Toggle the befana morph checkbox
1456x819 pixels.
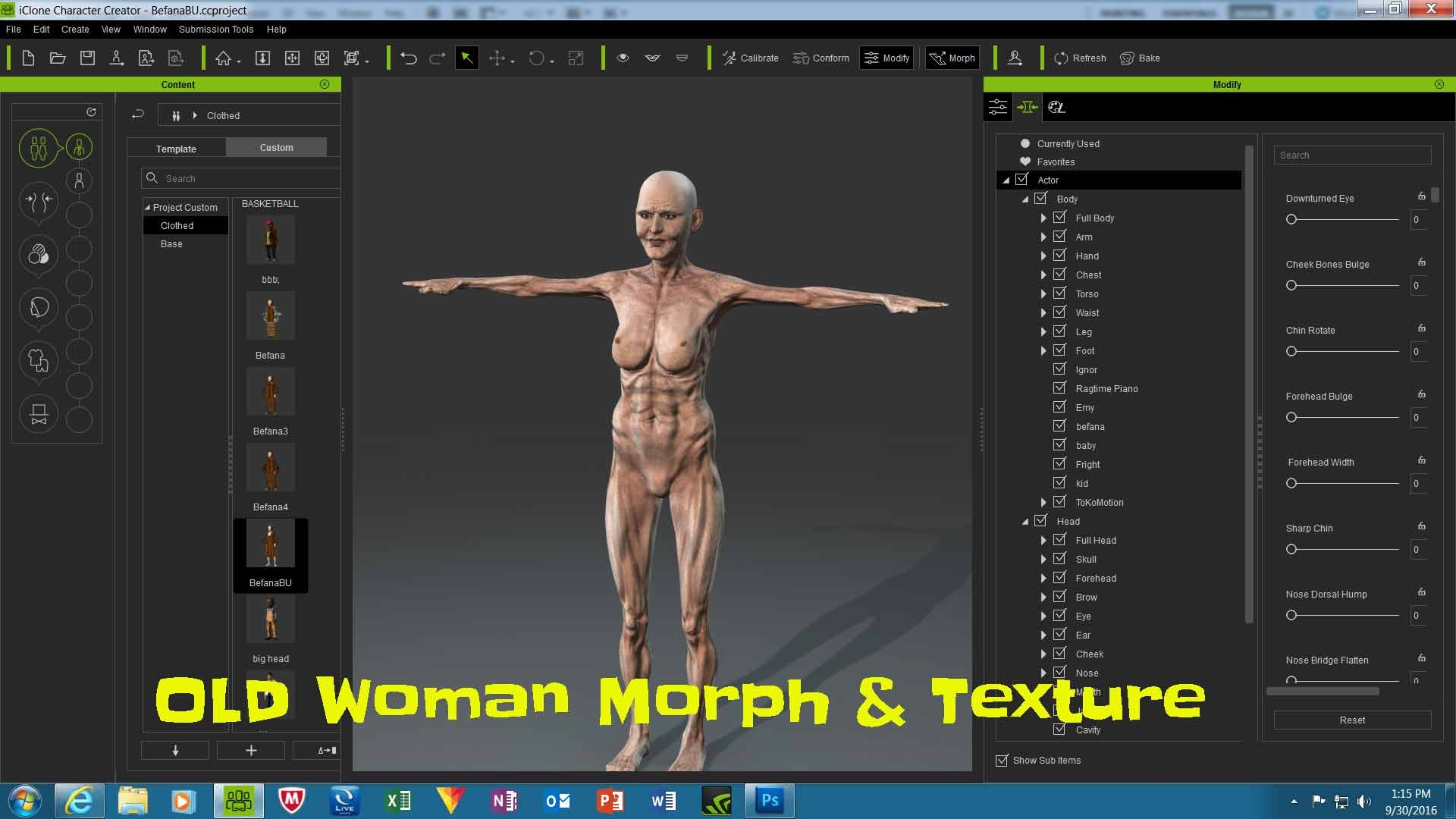1059,426
